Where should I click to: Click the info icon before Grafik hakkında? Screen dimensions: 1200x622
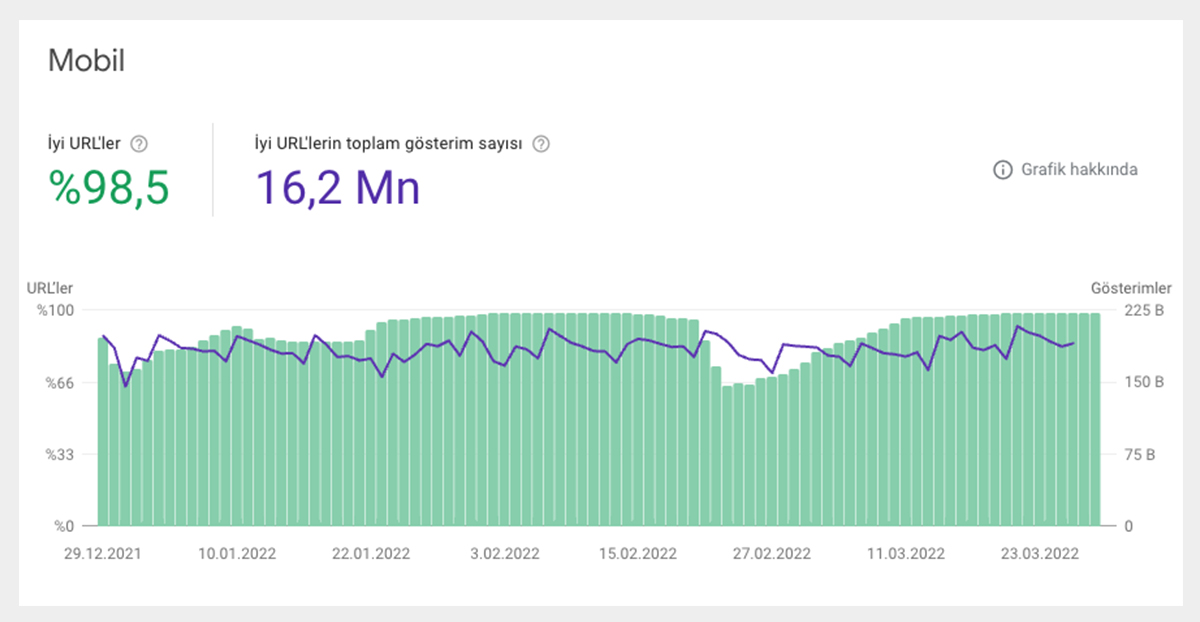tap(1002, 170)
